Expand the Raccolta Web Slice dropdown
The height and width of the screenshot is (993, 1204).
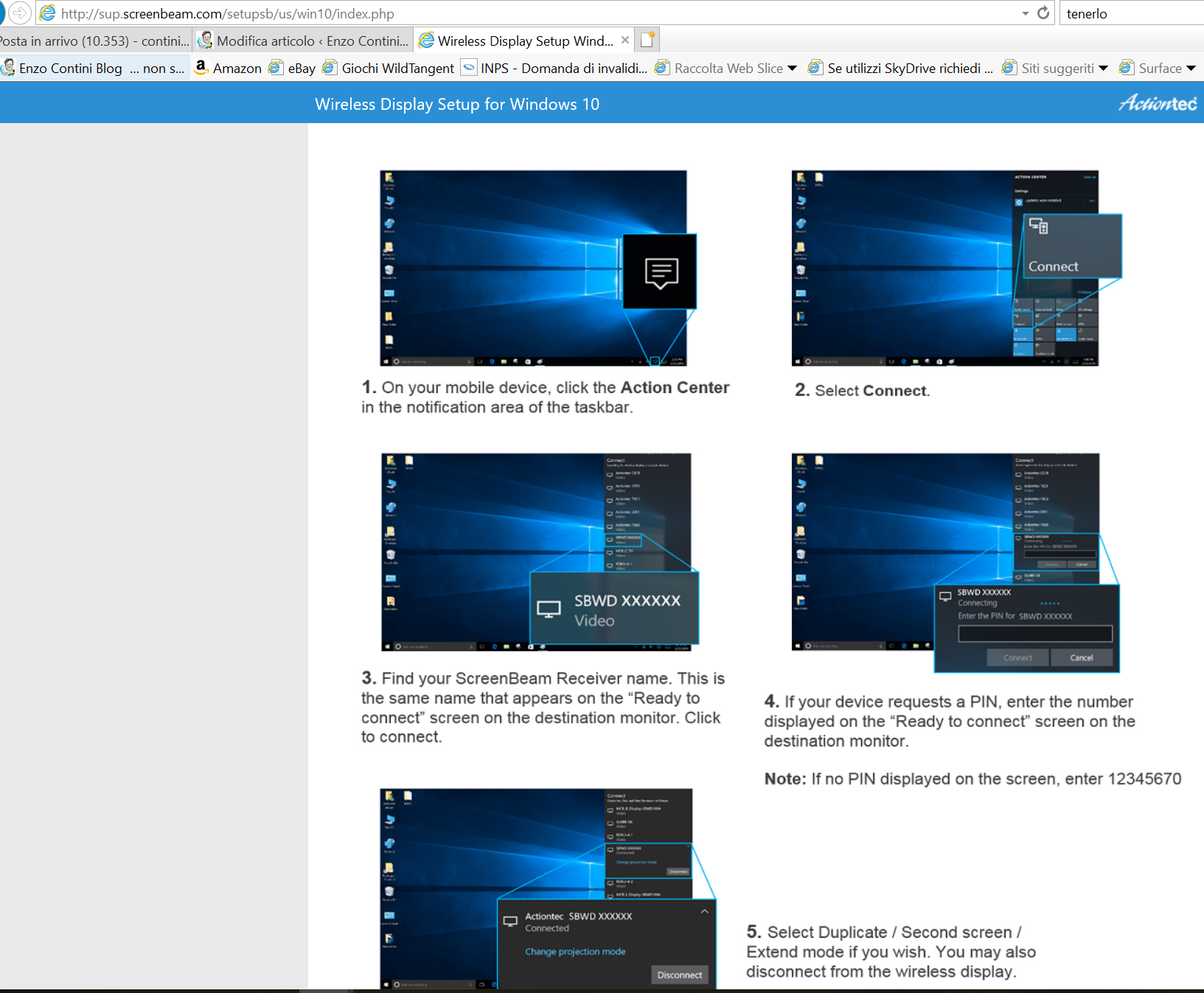(793, 69)
